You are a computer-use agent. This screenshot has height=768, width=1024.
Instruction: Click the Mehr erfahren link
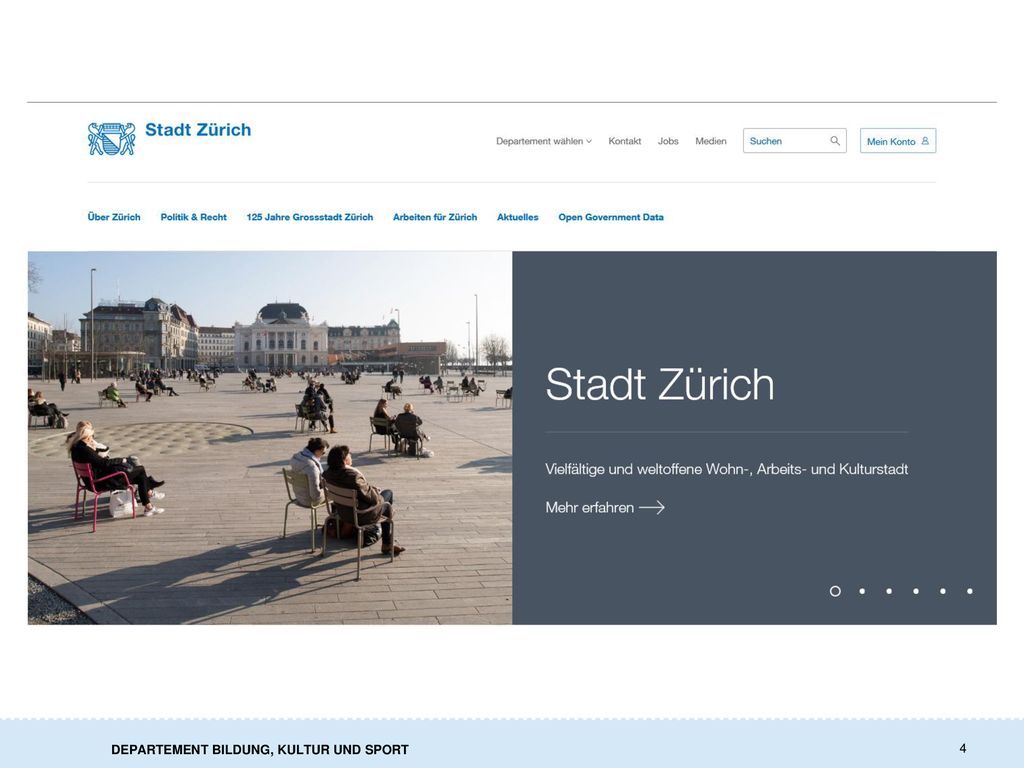click(605, 507)
